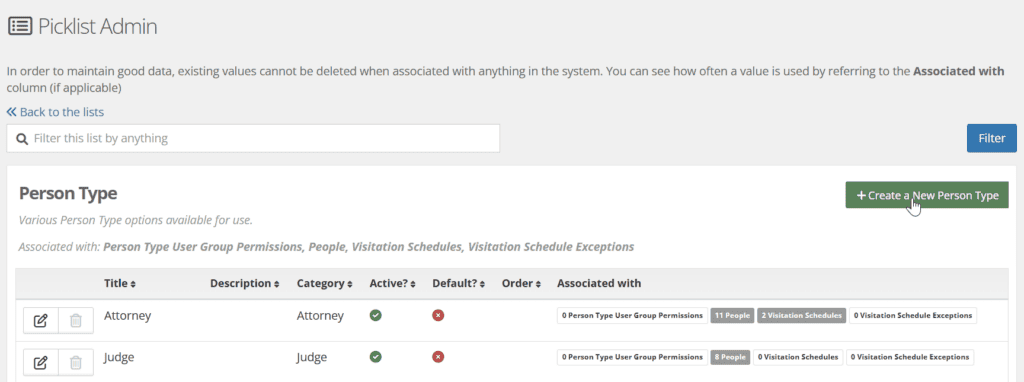This screenshot has width=1024, height=382.
Task: Click the Picklist Admin list icon
Action: pyautogui.click(x=20, y=27)
